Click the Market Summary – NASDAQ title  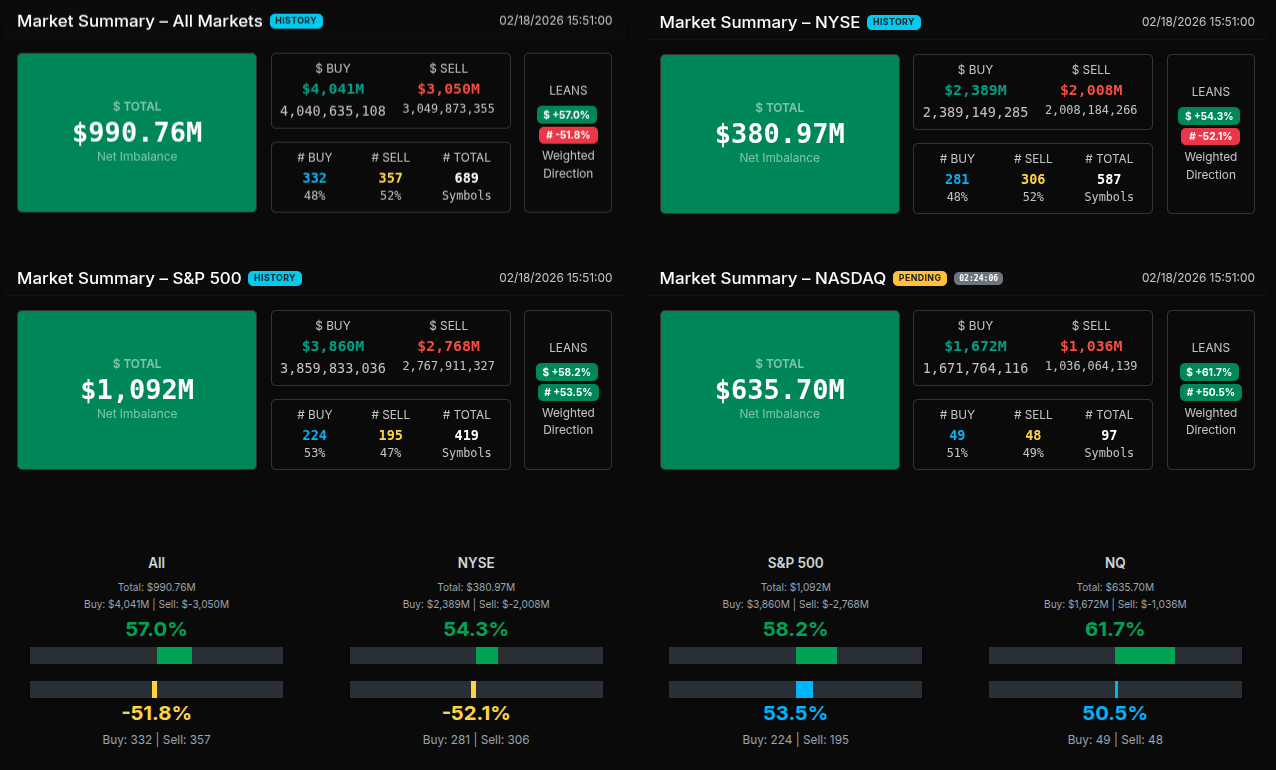772,278
